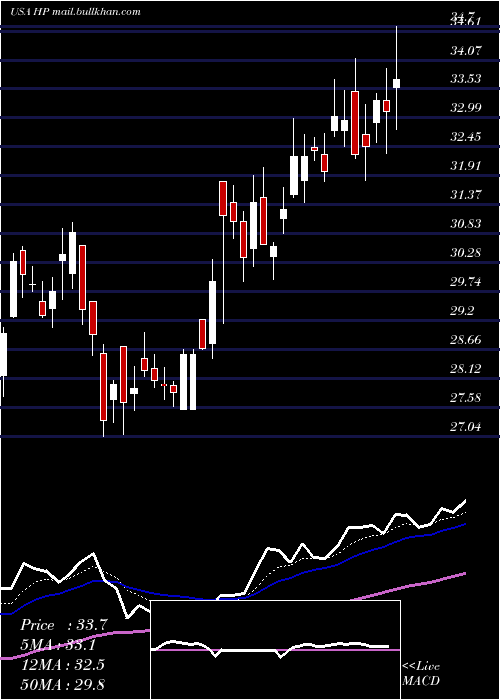Image resolution: width=500 pixels, height=700 pixels.
Task: Click the 30.28 price axis label
Action: tap(466, 253)
